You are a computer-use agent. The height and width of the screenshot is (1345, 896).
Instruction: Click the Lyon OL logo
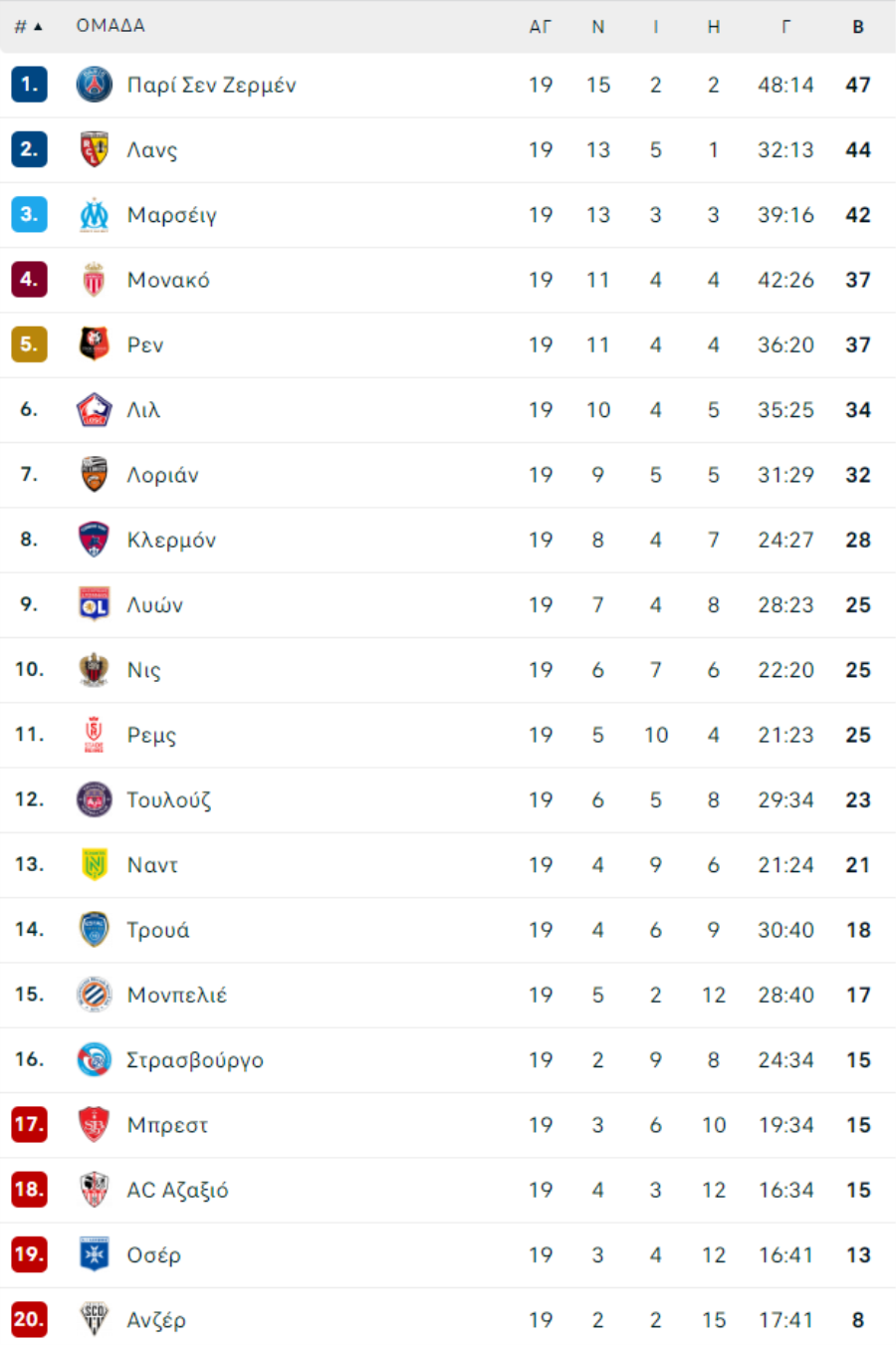95,604
